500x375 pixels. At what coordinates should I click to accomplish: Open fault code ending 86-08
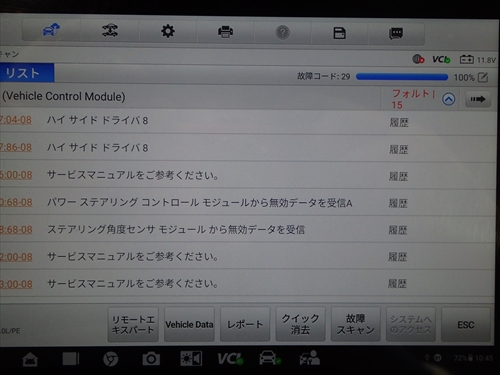click(x=16, y=147)
